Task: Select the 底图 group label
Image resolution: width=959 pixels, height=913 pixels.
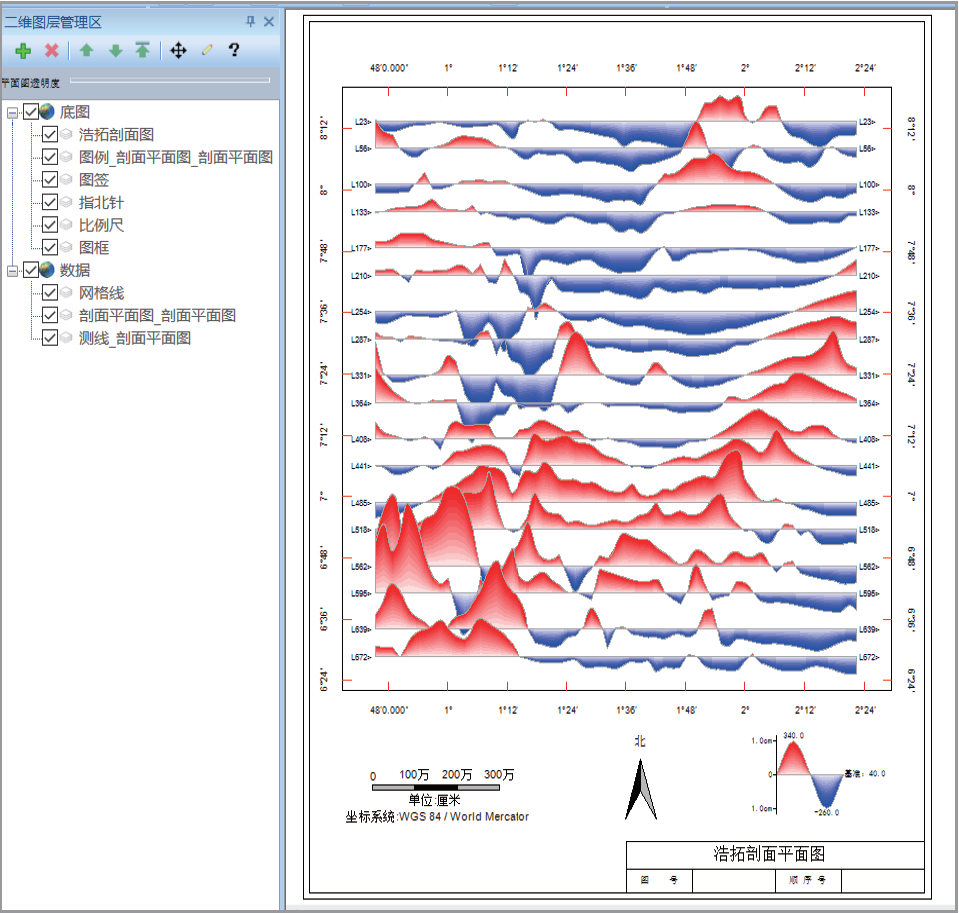Action: tap(75, 112)
